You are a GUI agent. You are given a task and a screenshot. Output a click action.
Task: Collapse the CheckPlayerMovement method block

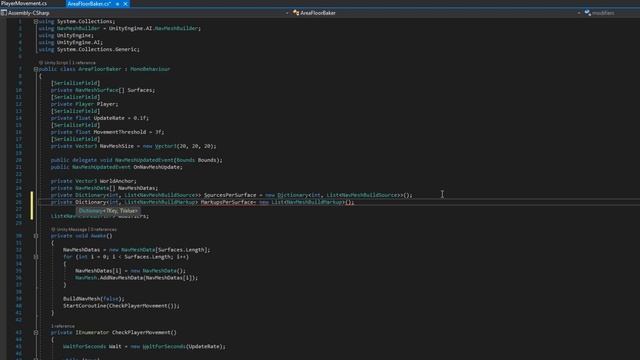(36, 333)
